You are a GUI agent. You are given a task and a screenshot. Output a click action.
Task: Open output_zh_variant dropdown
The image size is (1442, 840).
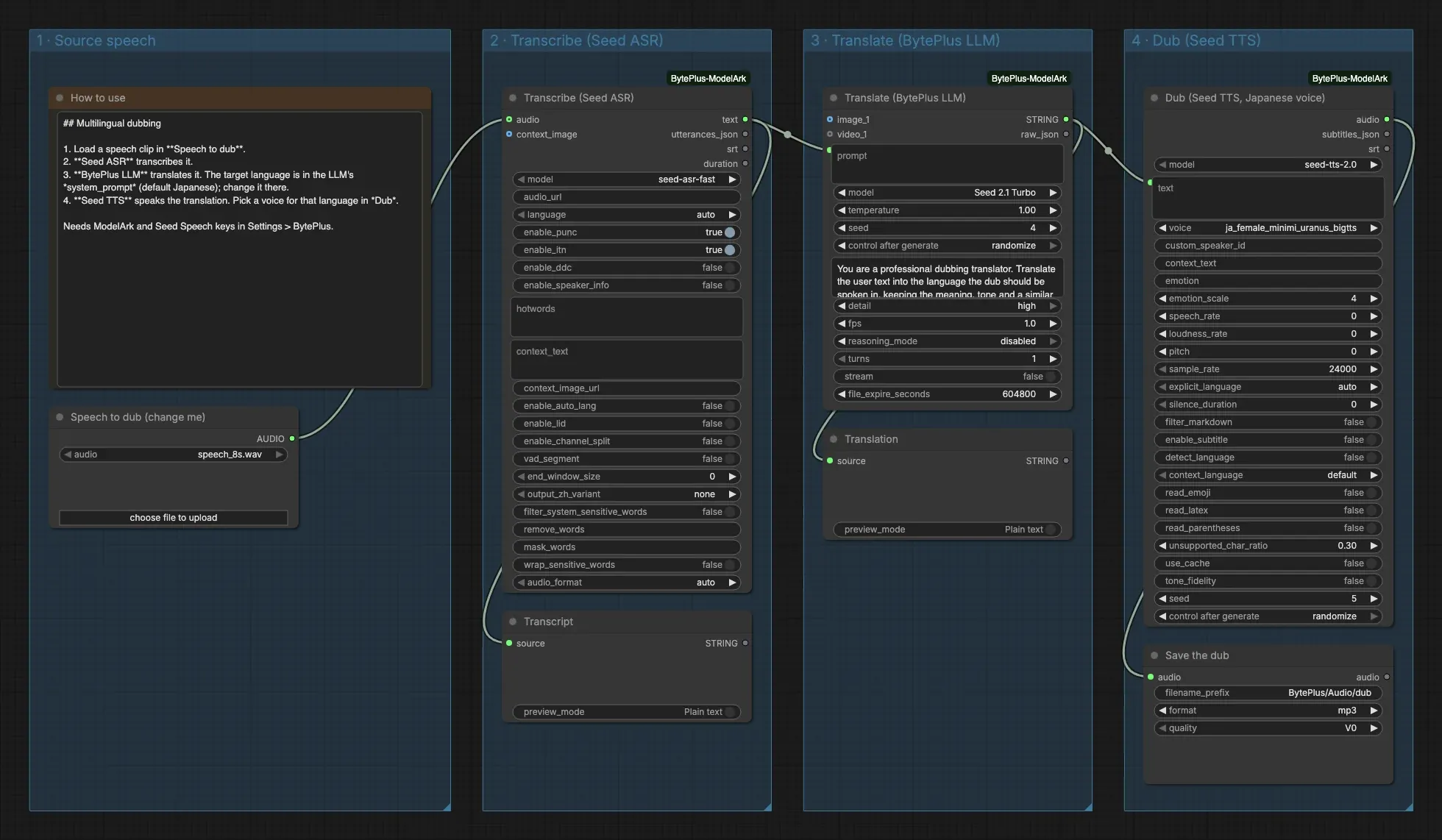(x=627, y=494)
